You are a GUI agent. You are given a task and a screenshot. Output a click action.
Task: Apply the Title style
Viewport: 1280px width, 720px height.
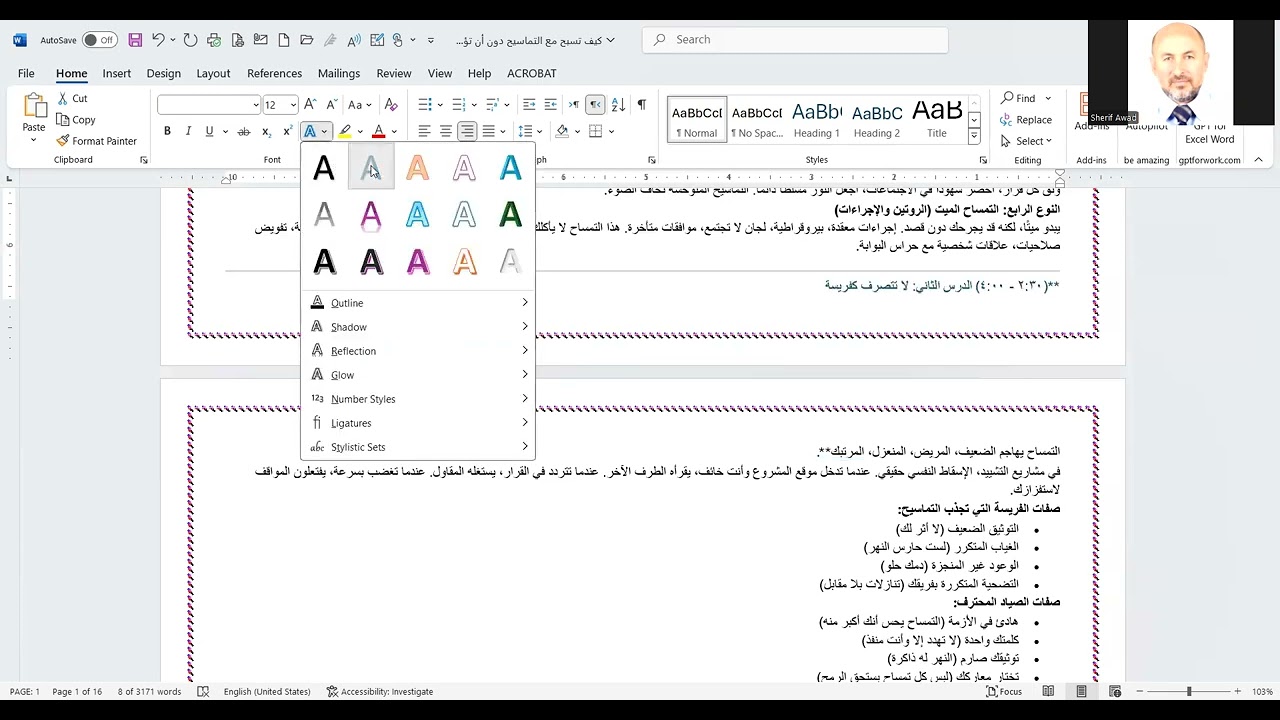pos(936,120)
